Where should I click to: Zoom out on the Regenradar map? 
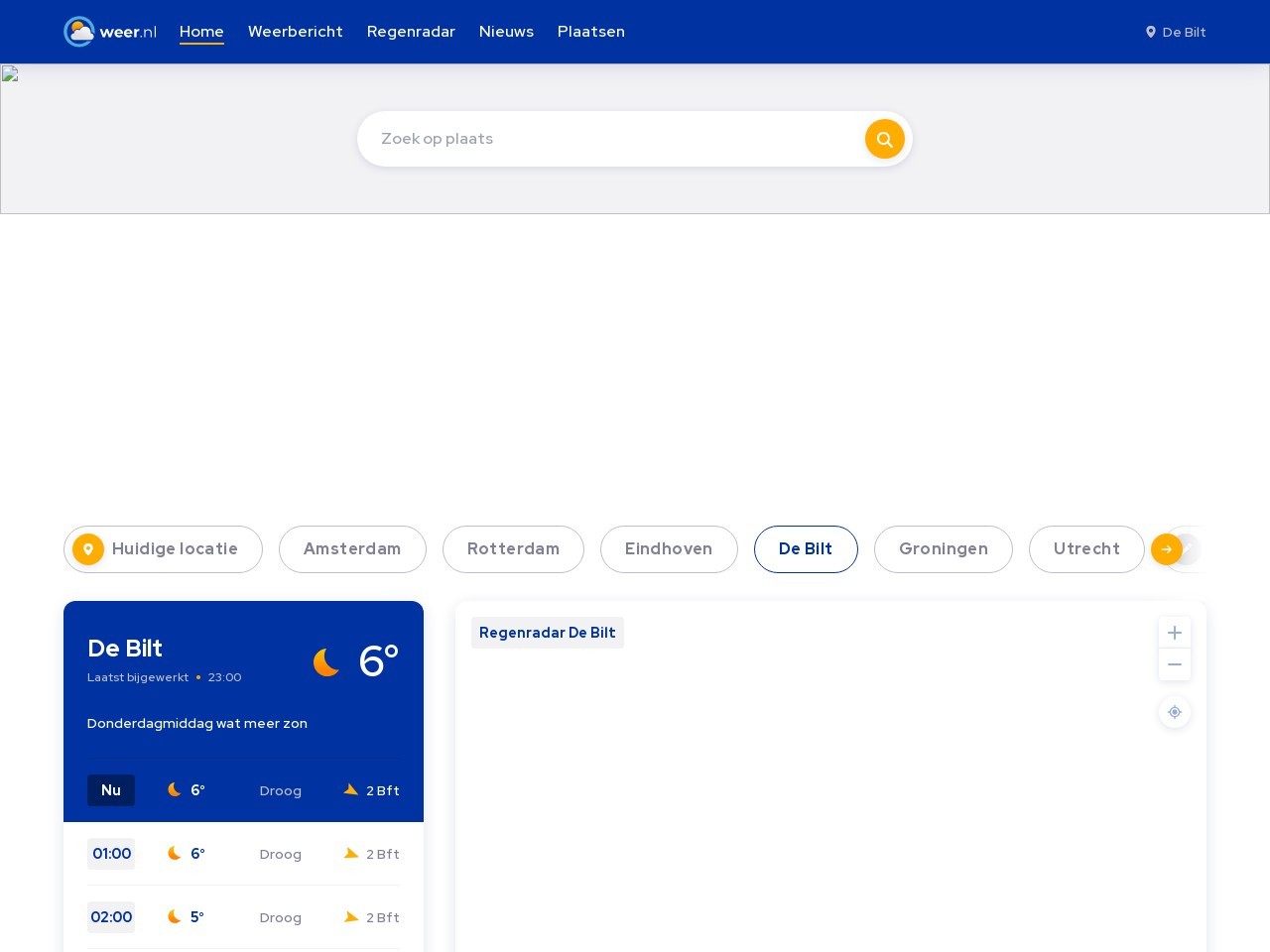(x=1175, y=664)
